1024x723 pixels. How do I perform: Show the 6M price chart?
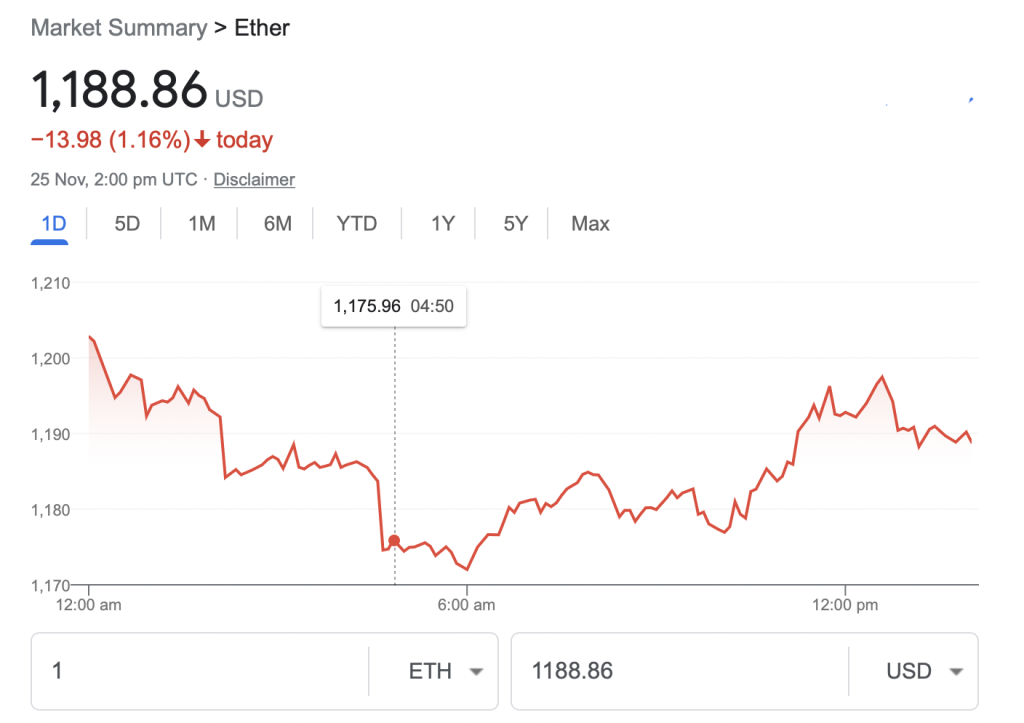click(278, 224)
